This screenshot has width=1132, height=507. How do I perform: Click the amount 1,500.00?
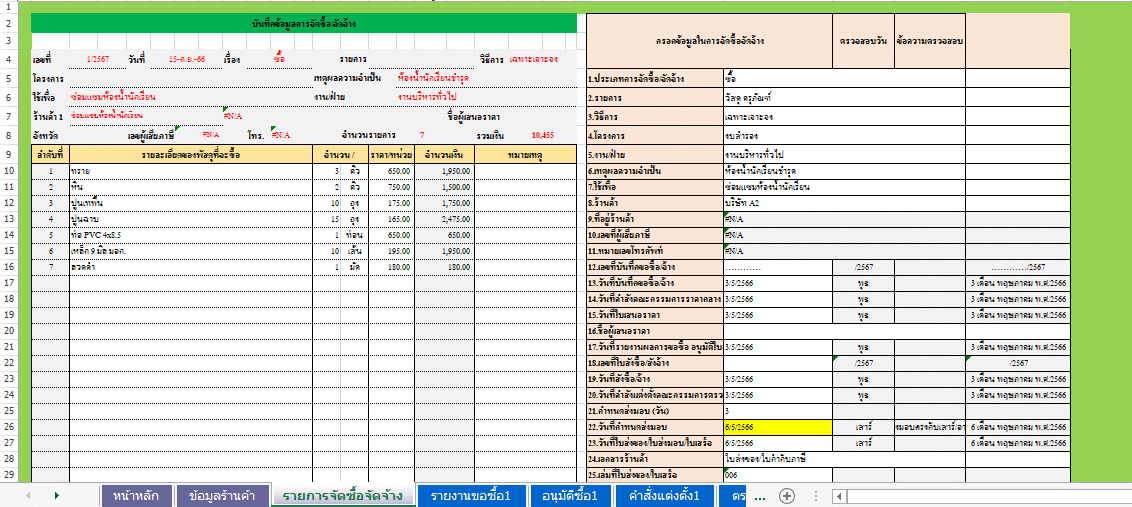pyautogui.click(x=444, y=187)
